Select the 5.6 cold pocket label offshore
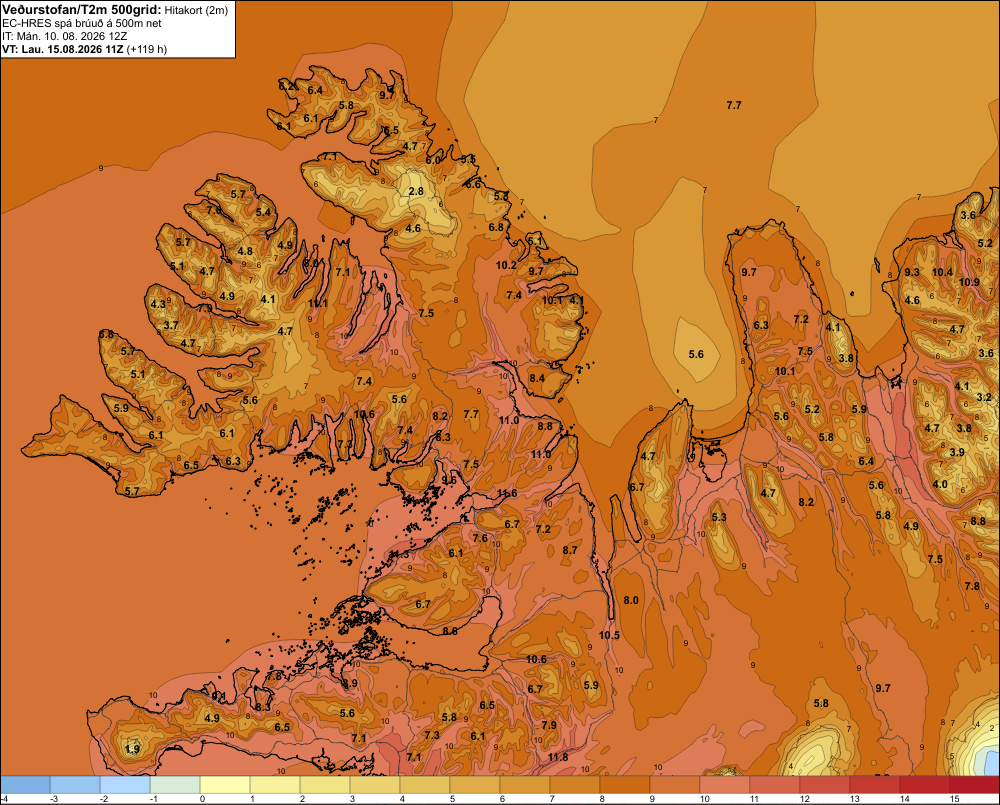This screenshot has width=1000, height=805. coord(696,354)
